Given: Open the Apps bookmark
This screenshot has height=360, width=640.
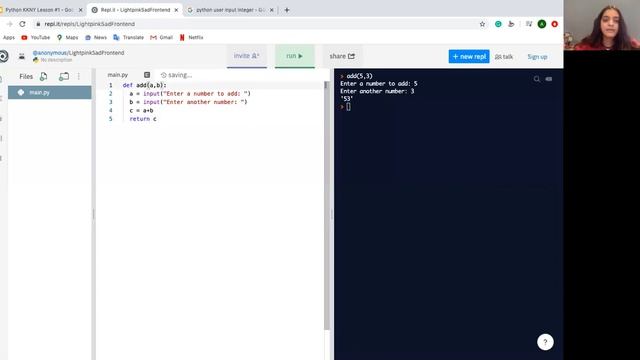Looking at the screenshot, I should 9,38.
